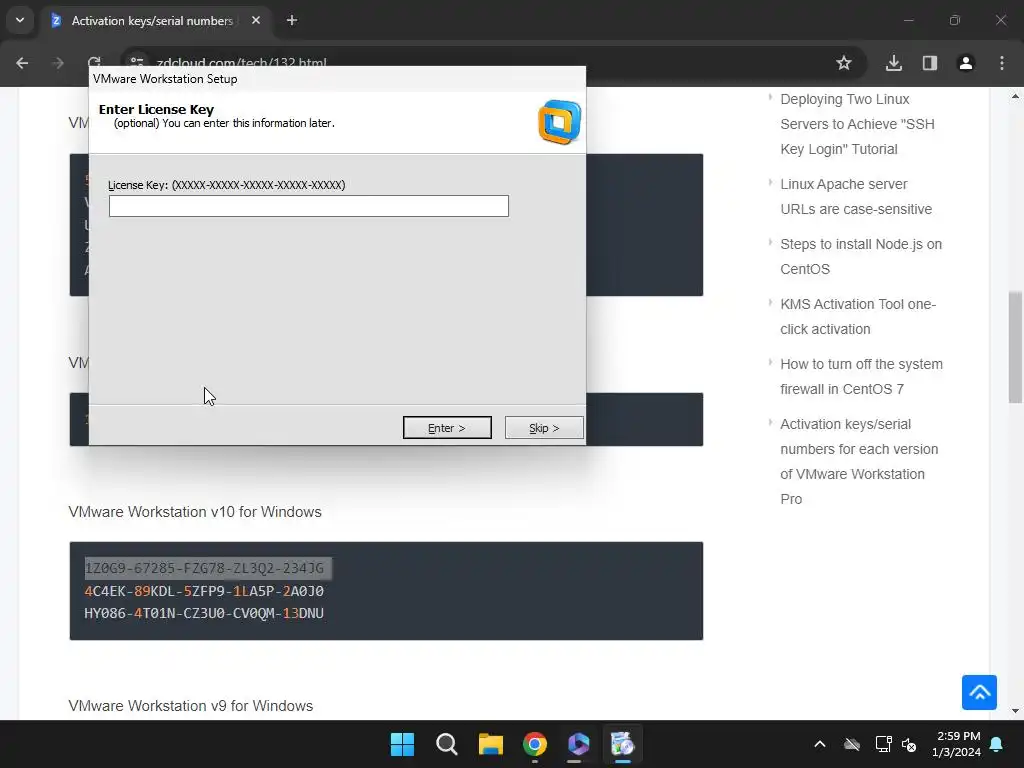
Task: Click Chrome's forward arrow
Action: point(57,63)
